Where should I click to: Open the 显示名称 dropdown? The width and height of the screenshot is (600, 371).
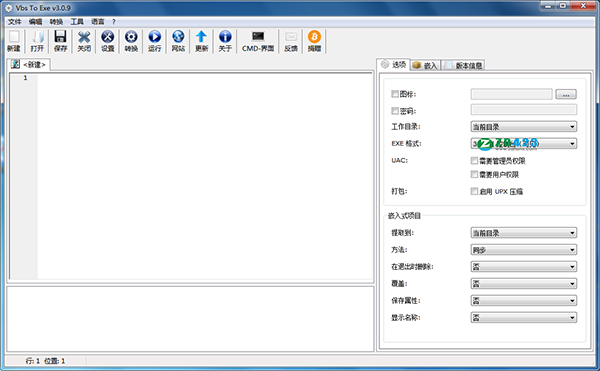523,317
